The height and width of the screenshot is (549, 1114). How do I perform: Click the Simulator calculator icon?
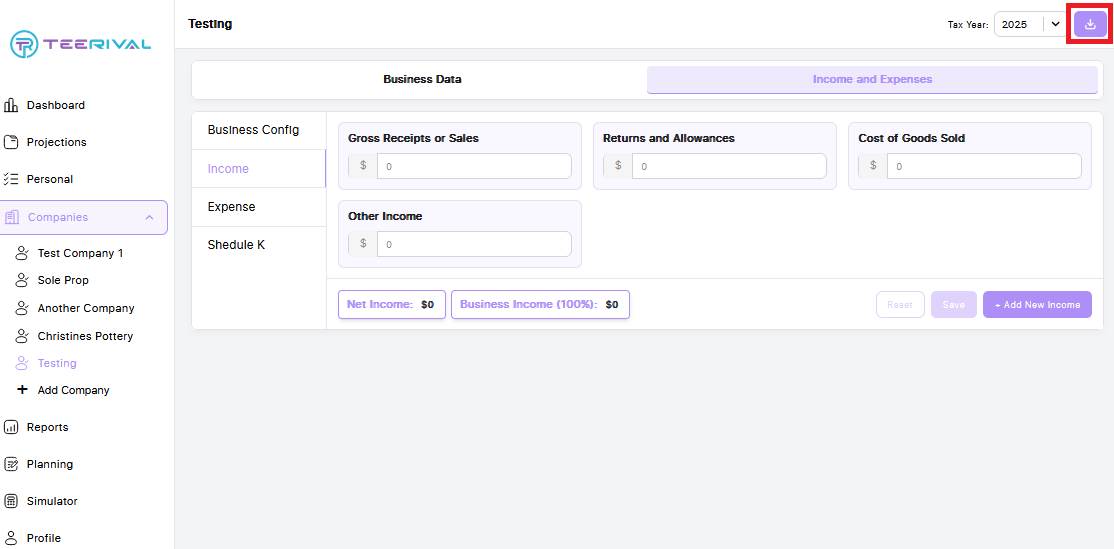click(11, 501)
